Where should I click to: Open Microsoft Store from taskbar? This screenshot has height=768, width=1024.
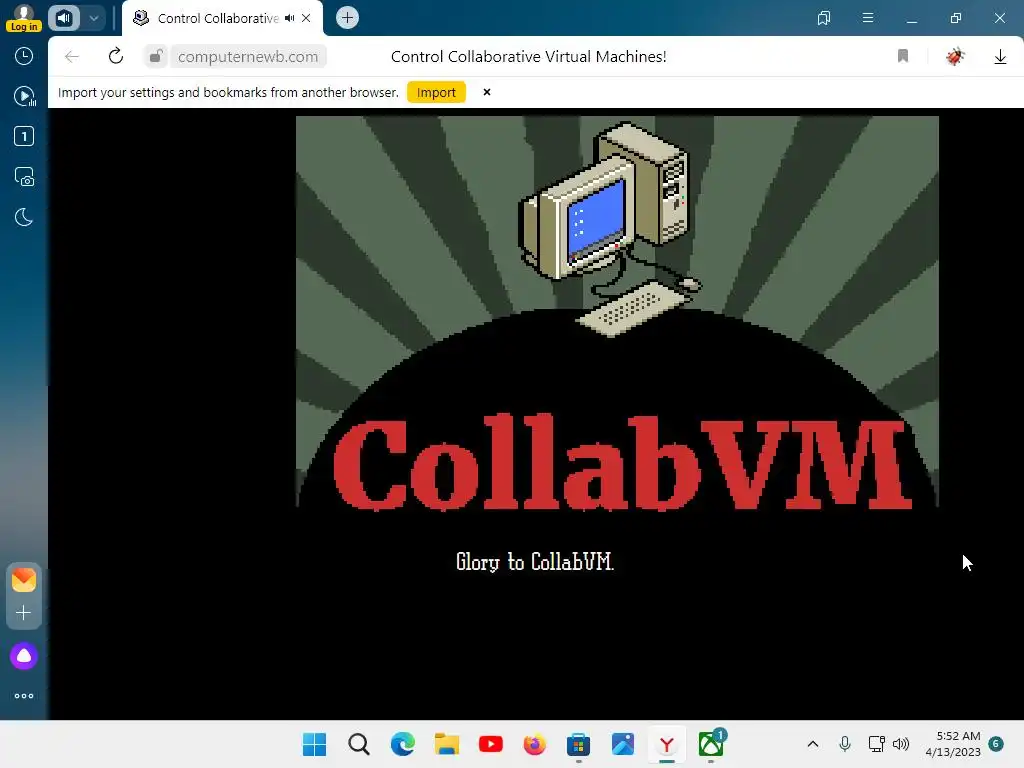(x=579, y=744)
